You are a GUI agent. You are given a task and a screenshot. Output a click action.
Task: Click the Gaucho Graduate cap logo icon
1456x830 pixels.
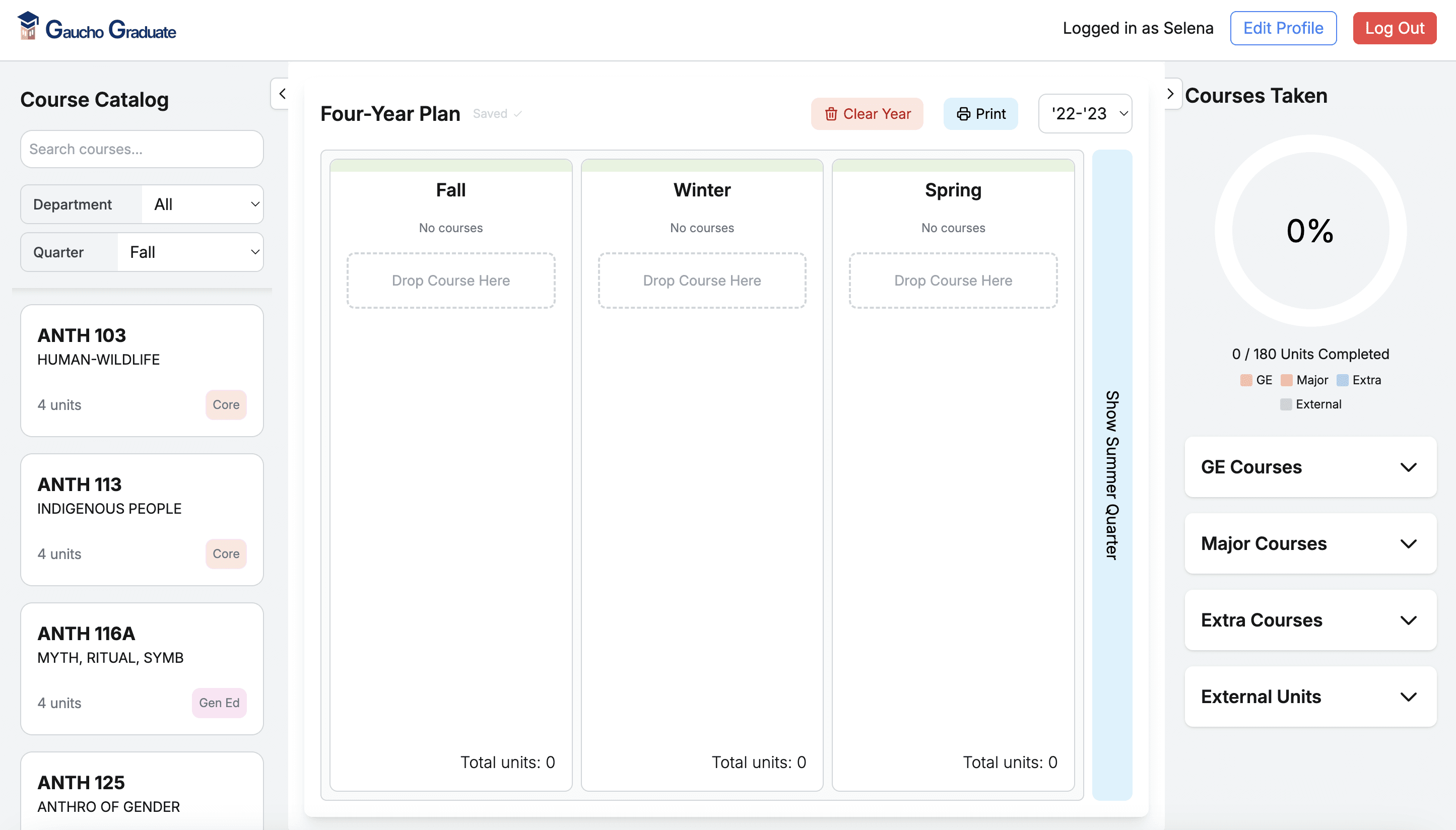pos(27,26)
